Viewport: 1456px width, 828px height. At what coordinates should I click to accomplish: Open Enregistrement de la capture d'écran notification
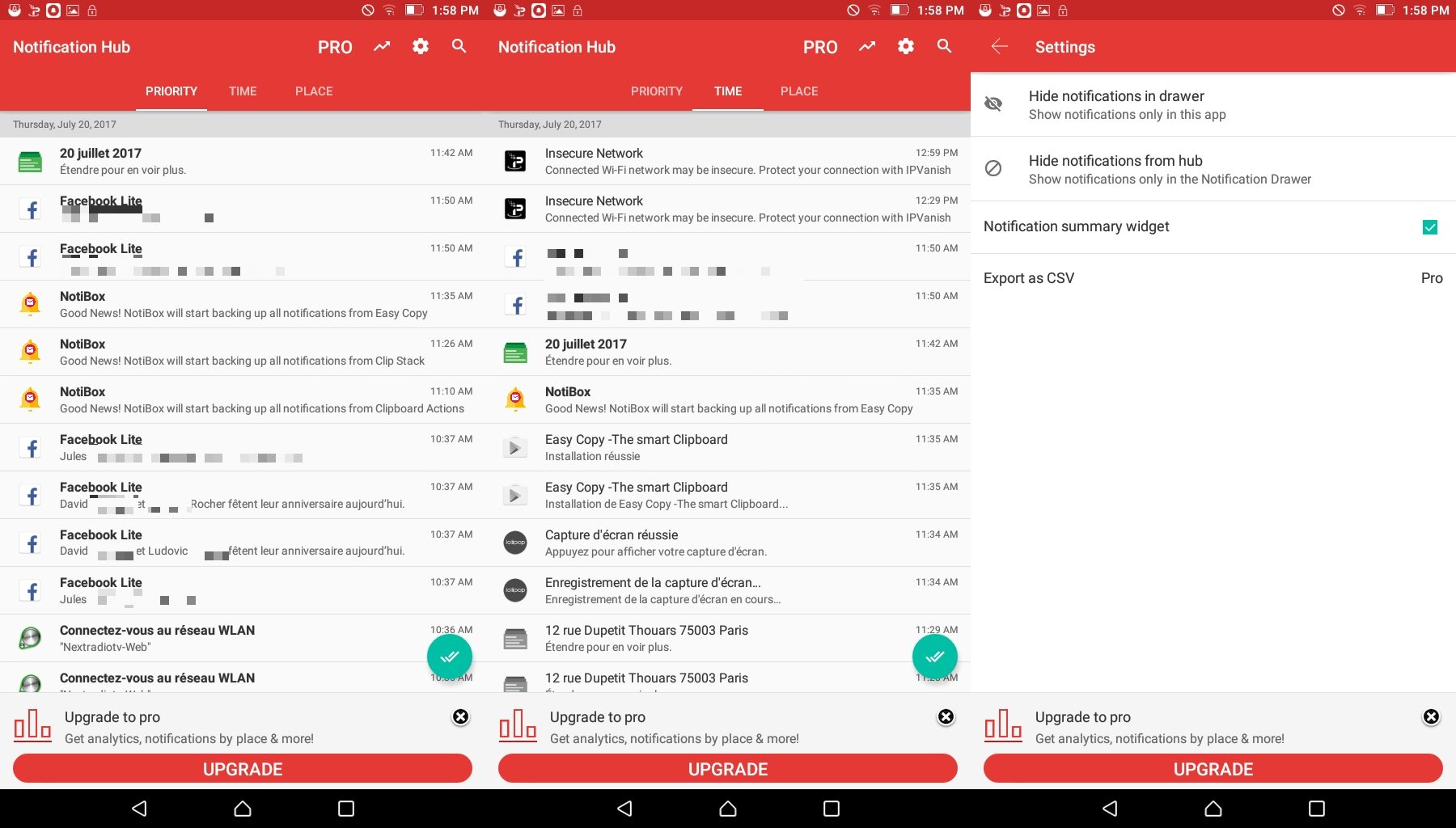[x=728, y=590]
